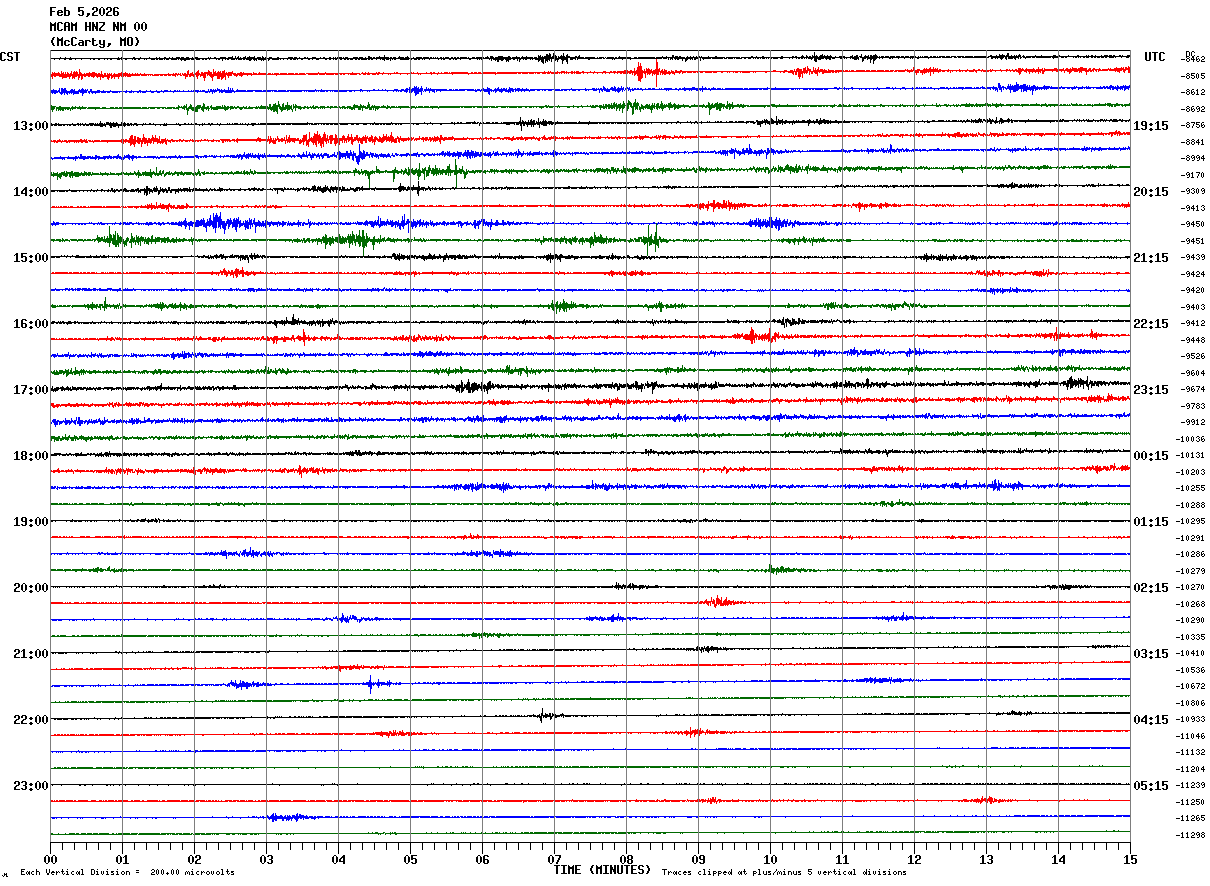Click the '19:00' CST hour label
The height and width of the screenshot is (886, 1210).
click(x=31, y=522)
